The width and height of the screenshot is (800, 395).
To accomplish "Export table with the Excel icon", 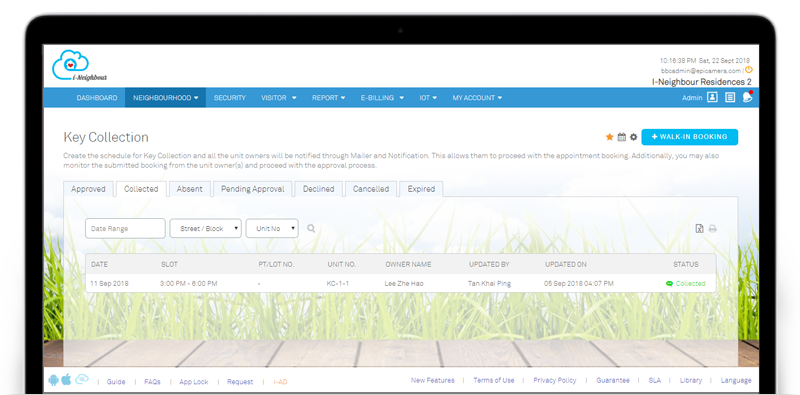I will pyautogui.click(x=699, y=229).
